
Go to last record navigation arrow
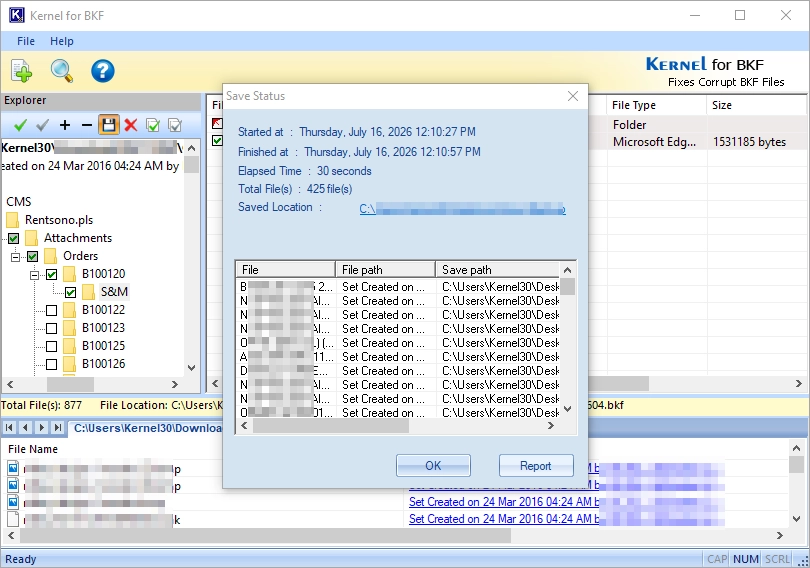(58, 428)
